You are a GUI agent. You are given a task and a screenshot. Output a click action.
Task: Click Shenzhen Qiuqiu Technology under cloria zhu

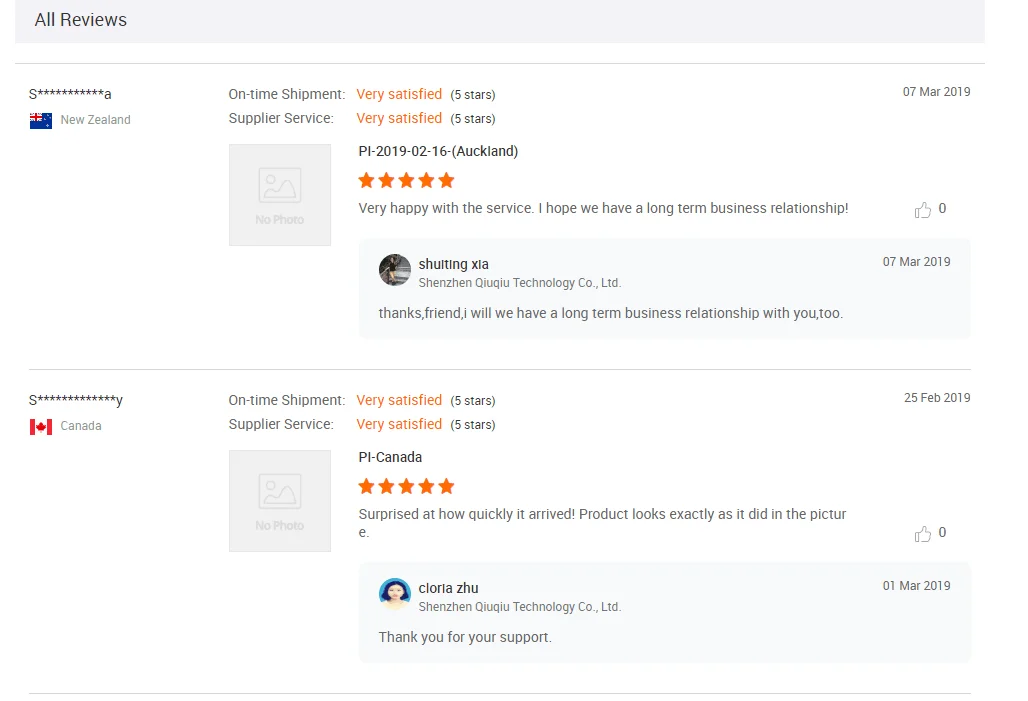point(520,607)
